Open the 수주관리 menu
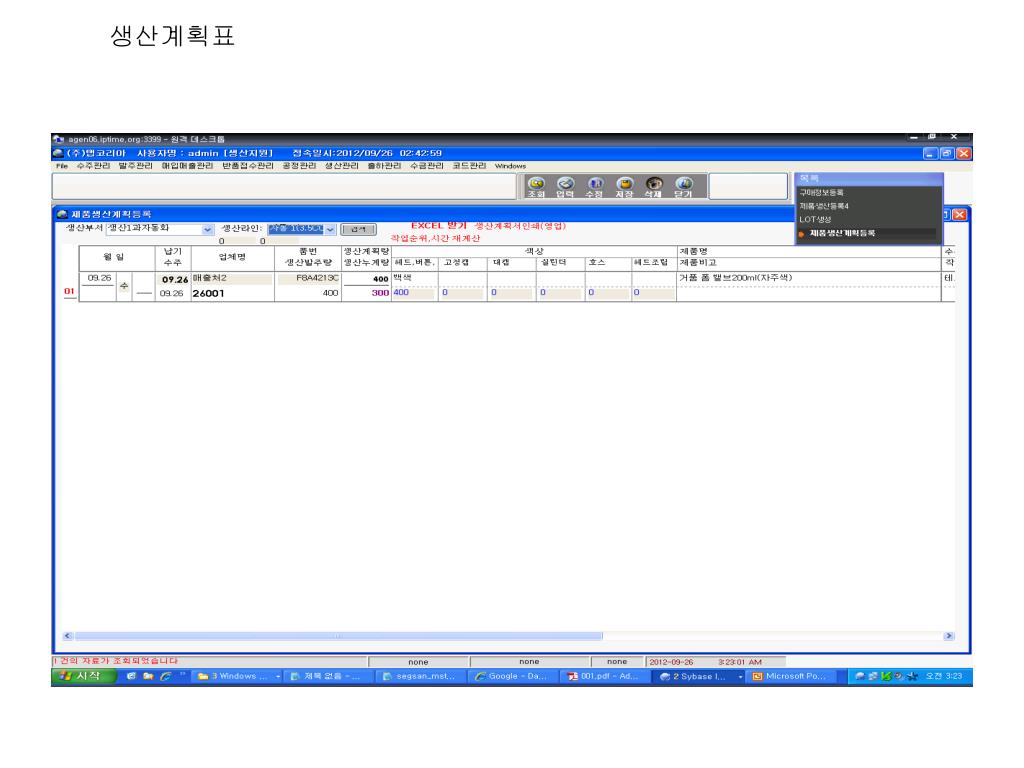 93,166
